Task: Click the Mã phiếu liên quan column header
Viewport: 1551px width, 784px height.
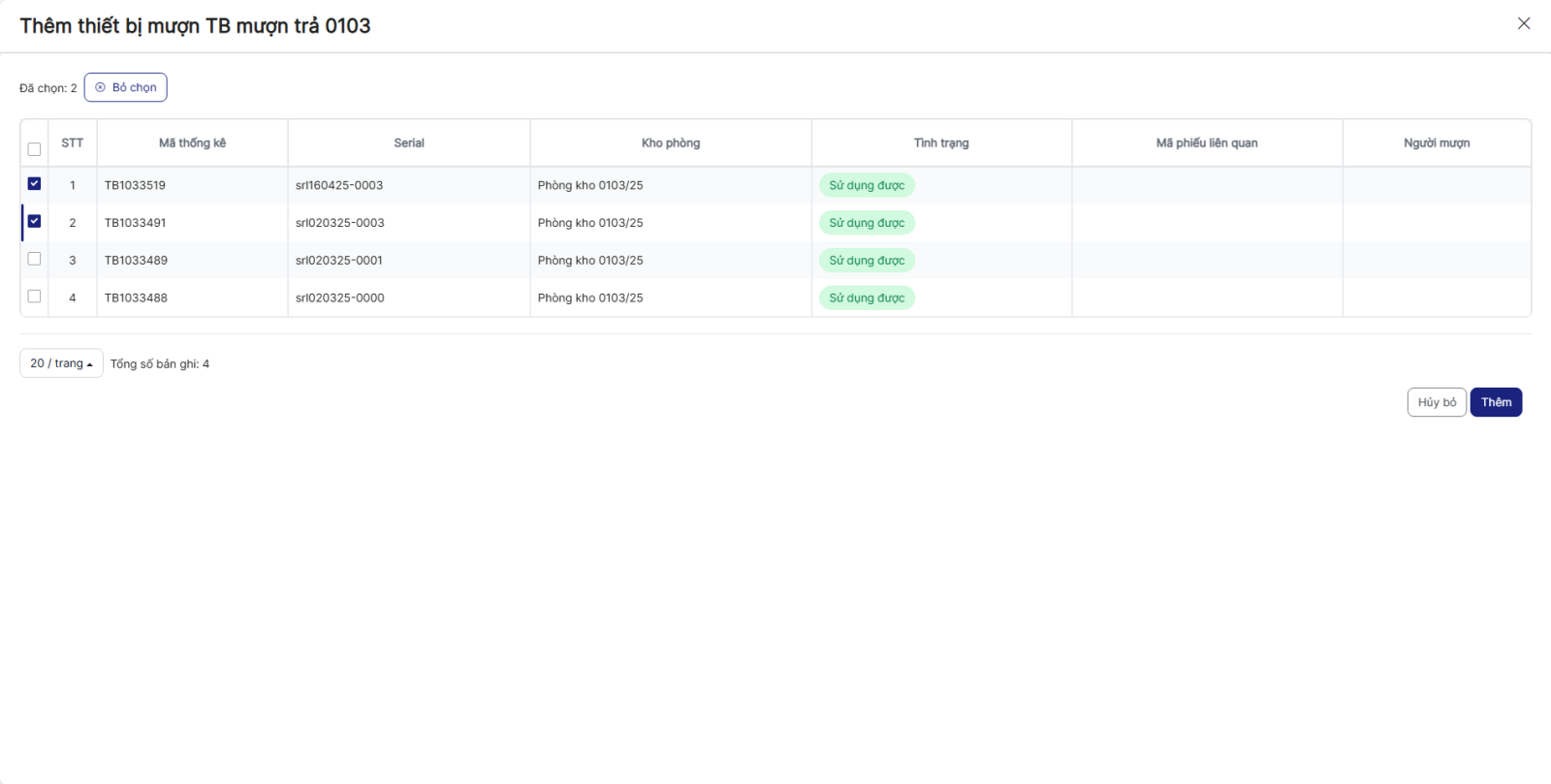Action: pyautogui.click(x=1206, y=143)
